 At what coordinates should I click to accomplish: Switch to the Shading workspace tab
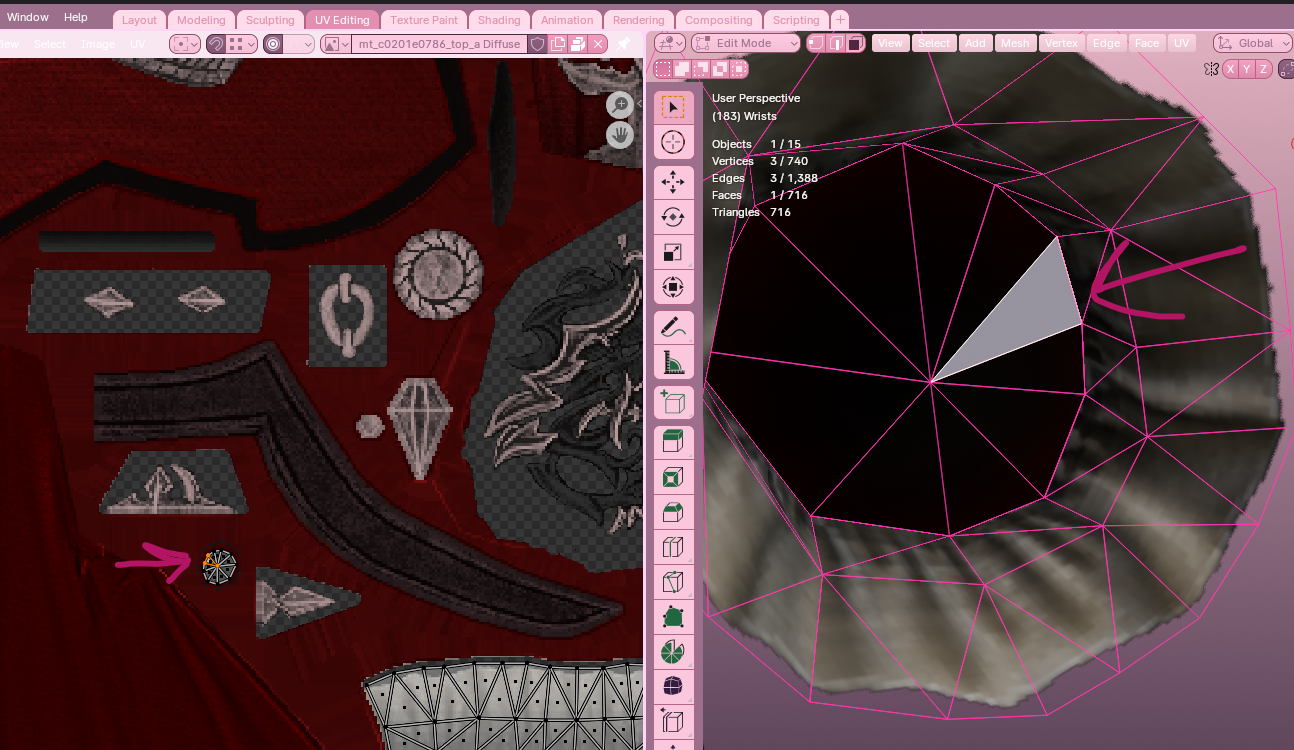[x=499, y=20]
